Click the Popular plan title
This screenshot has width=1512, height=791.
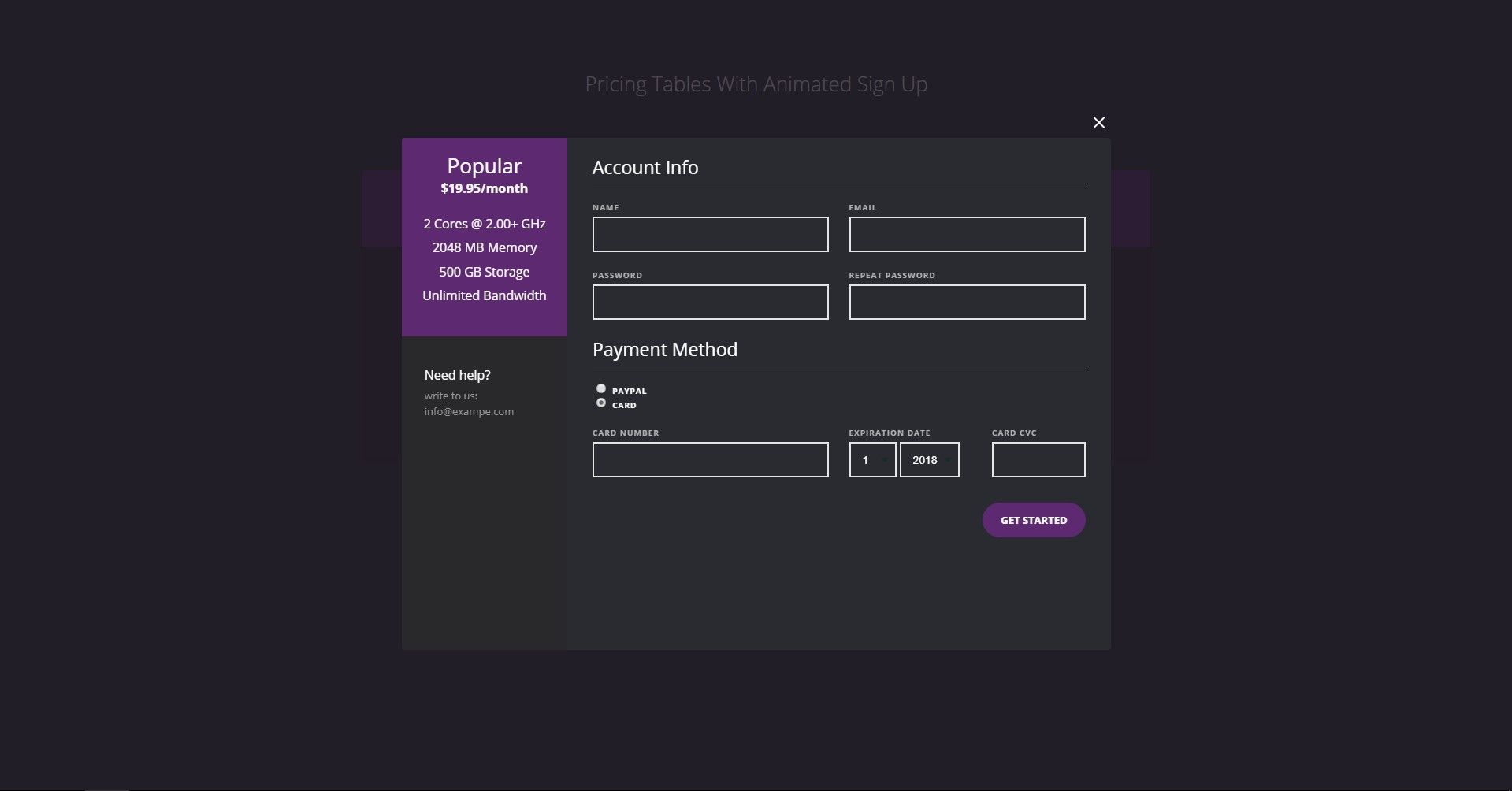(x=484, y=165)
